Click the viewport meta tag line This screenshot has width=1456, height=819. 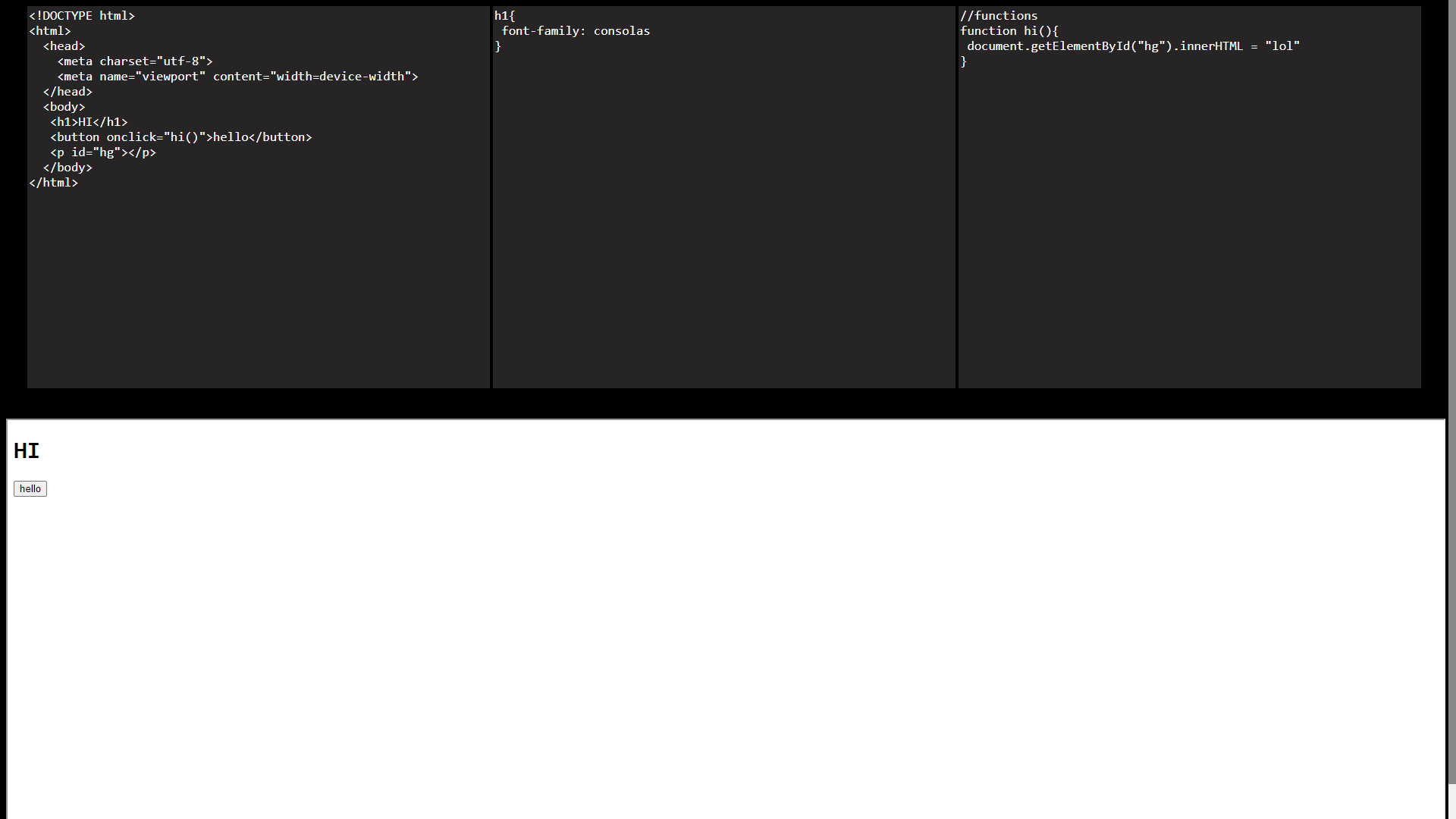point(237,76)
